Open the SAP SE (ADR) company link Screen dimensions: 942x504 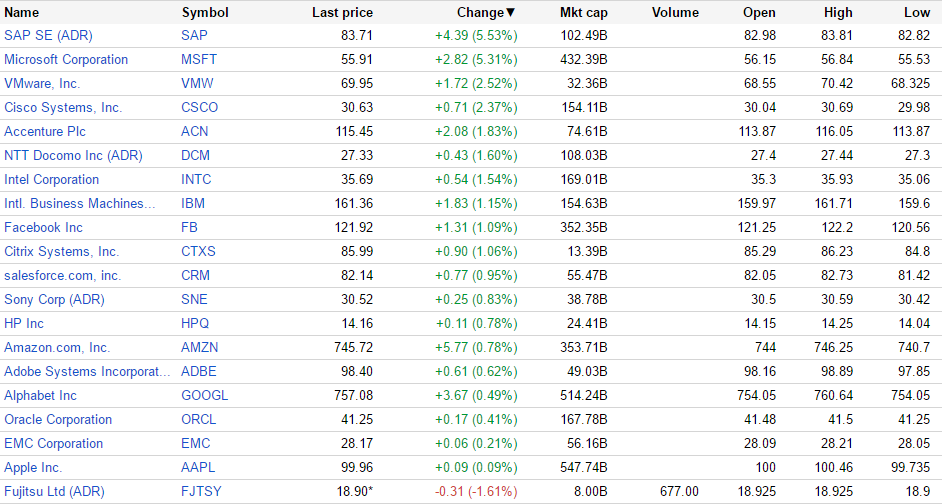point(48,35)
